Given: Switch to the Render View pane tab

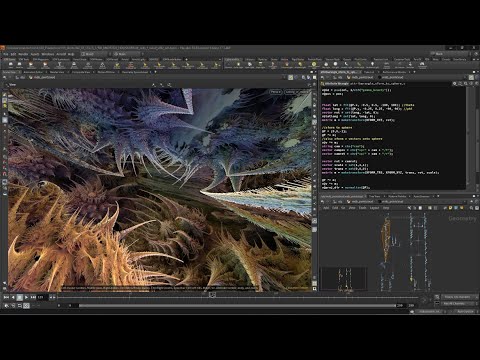Looking at the screenshot, I should [57, 72].
